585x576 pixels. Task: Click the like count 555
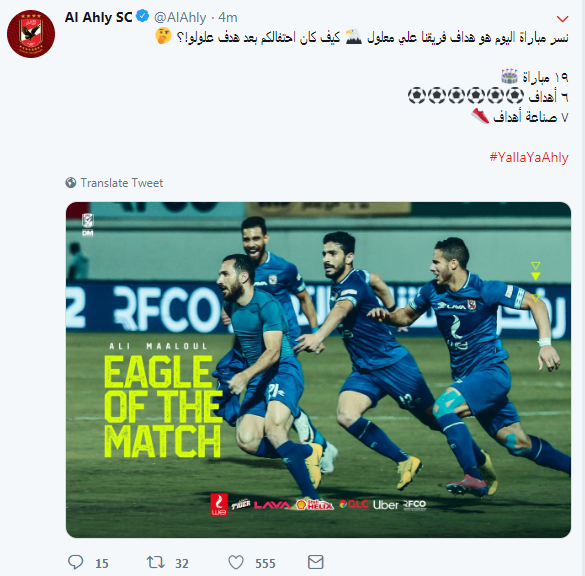265,563
